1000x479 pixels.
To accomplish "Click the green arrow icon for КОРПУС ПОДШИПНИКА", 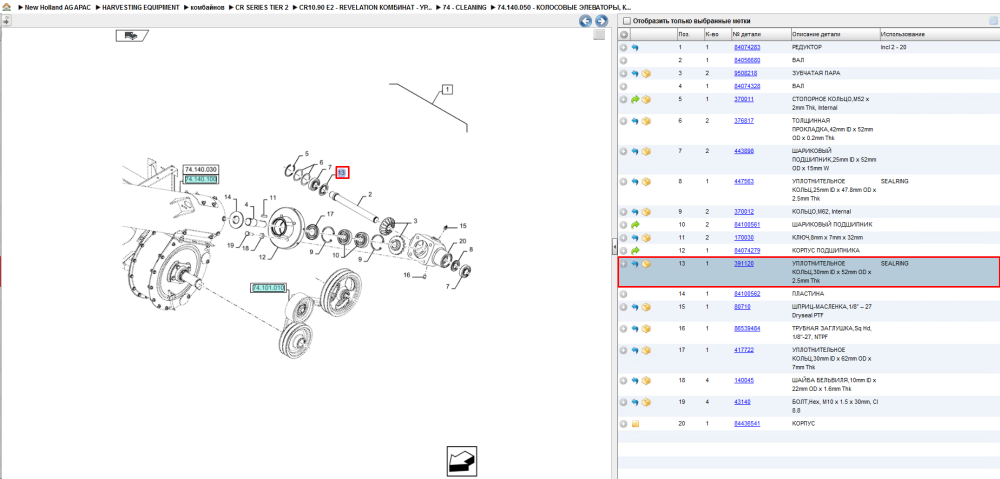I will click(635, 250).
